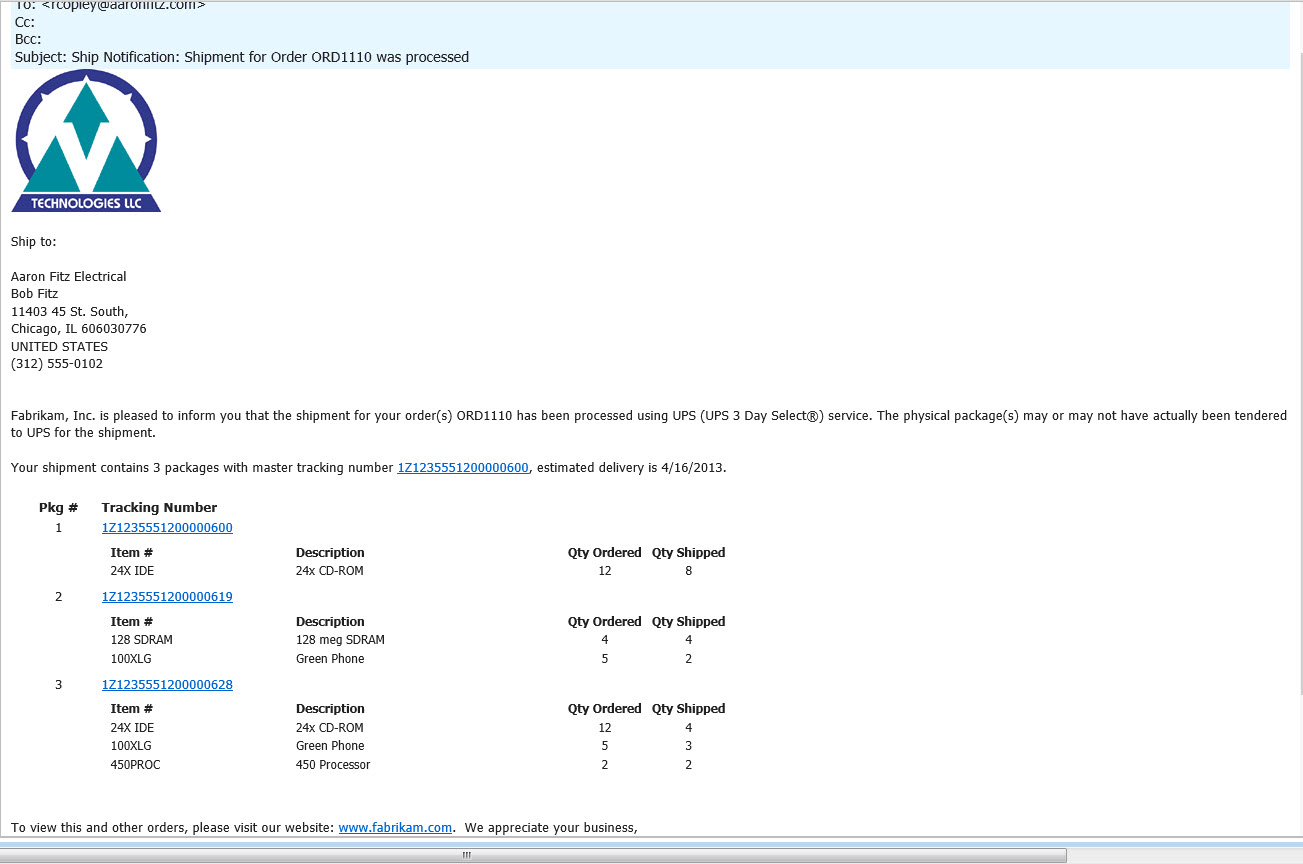Screen dimensions: 1303x864
Task: Click 'Chicago, IL 606030776' line
Action: 79,329
